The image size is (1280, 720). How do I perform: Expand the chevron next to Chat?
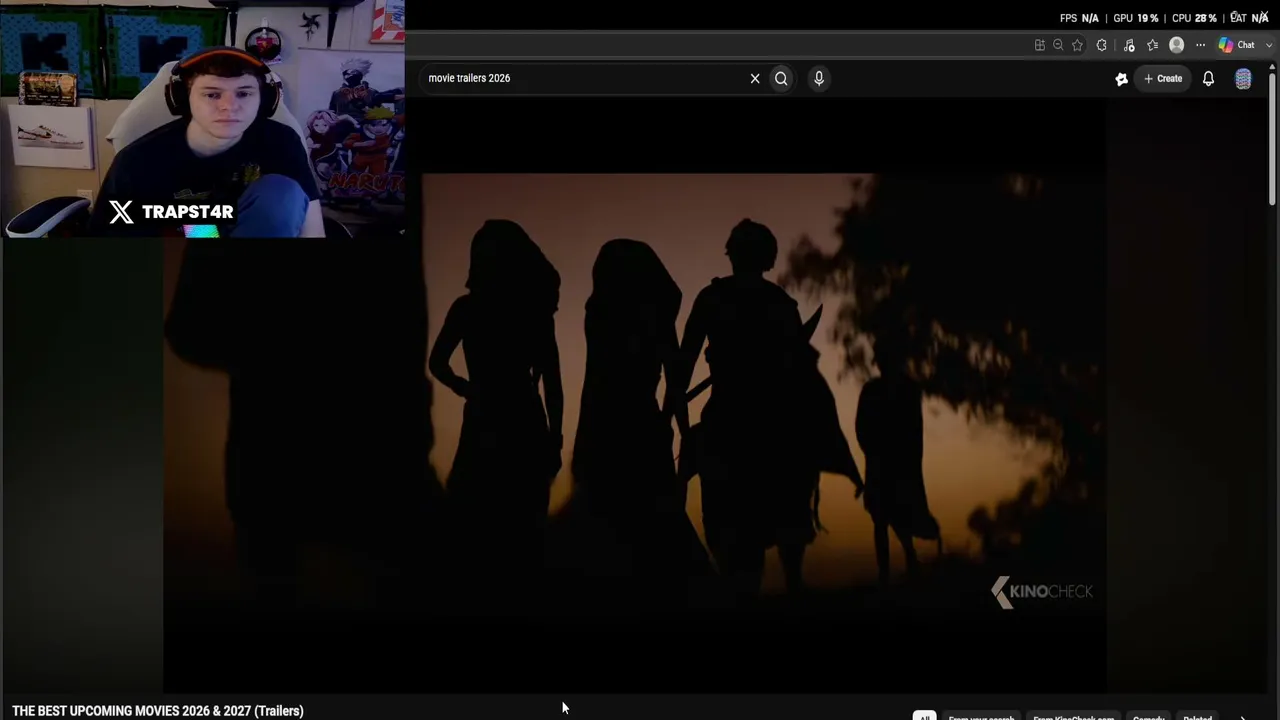coord(1269,45)
